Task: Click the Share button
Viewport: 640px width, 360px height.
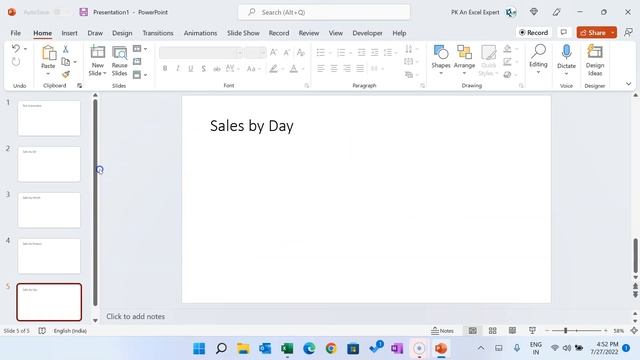Action: coord(593,32)
